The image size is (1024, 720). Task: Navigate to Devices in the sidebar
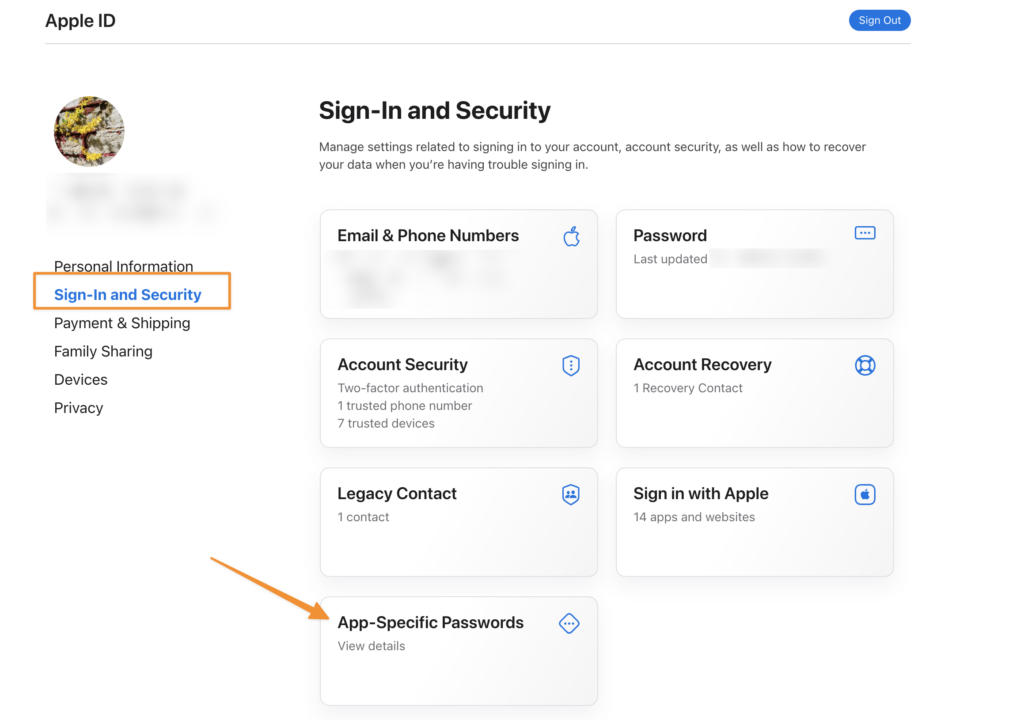[x=81, y=379]
